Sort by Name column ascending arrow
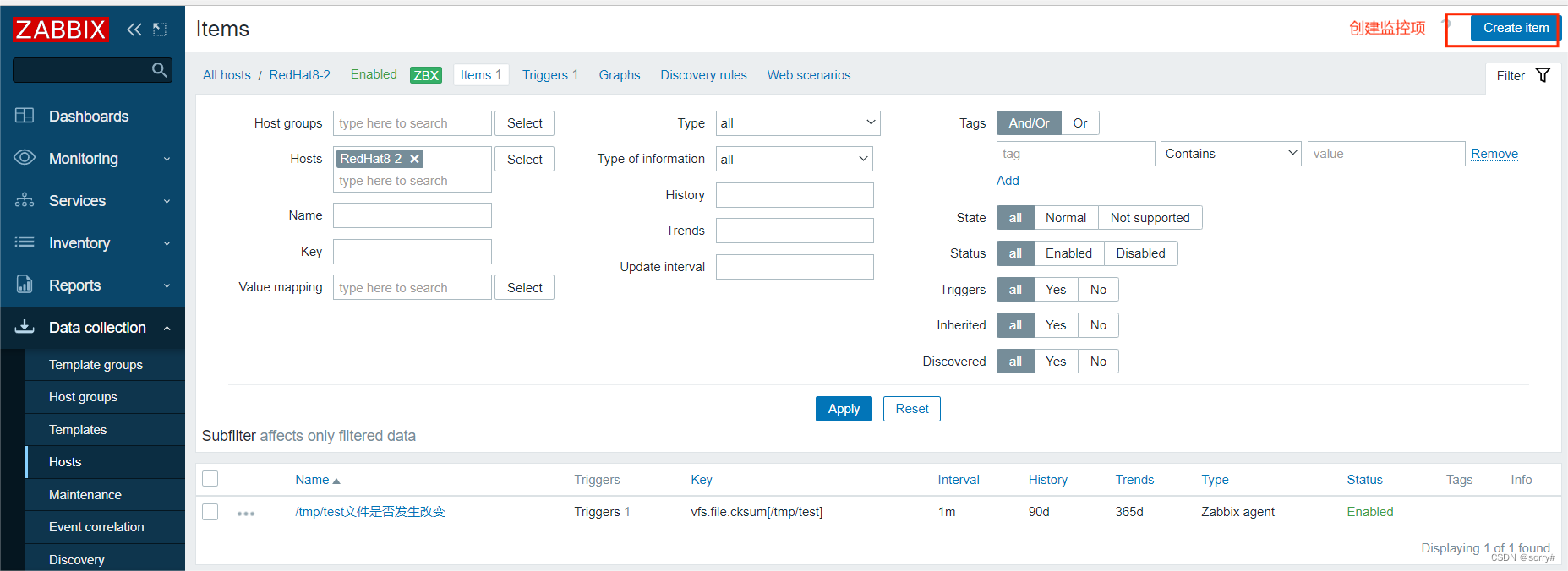The width and height of the screenshot is (1568, 571). coord(336,481)
